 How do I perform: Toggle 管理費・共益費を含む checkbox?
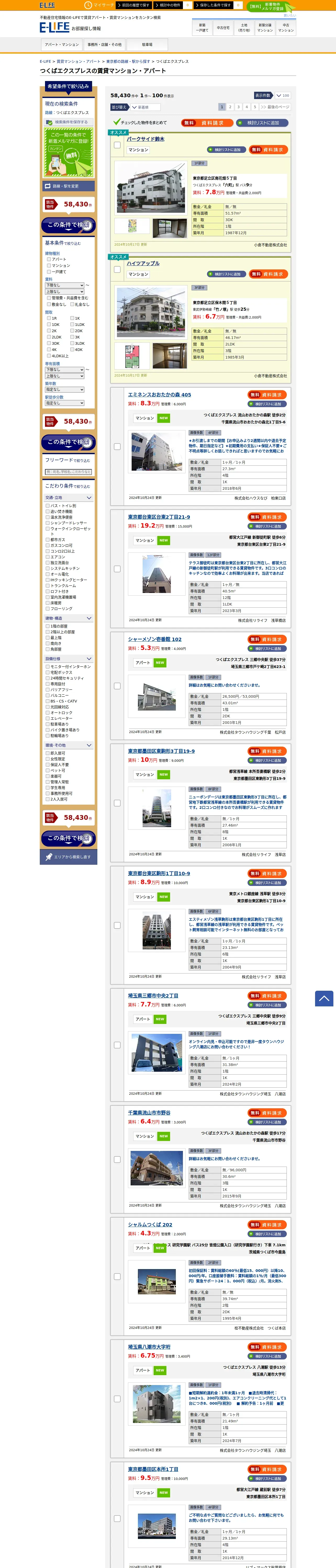coord(49,298)
